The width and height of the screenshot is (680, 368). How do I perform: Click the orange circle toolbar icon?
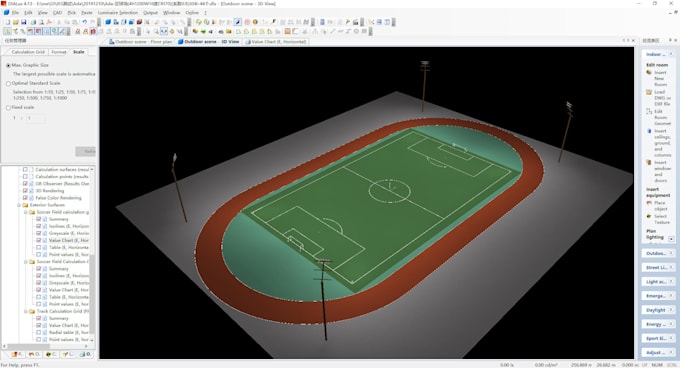pos(255,22)
